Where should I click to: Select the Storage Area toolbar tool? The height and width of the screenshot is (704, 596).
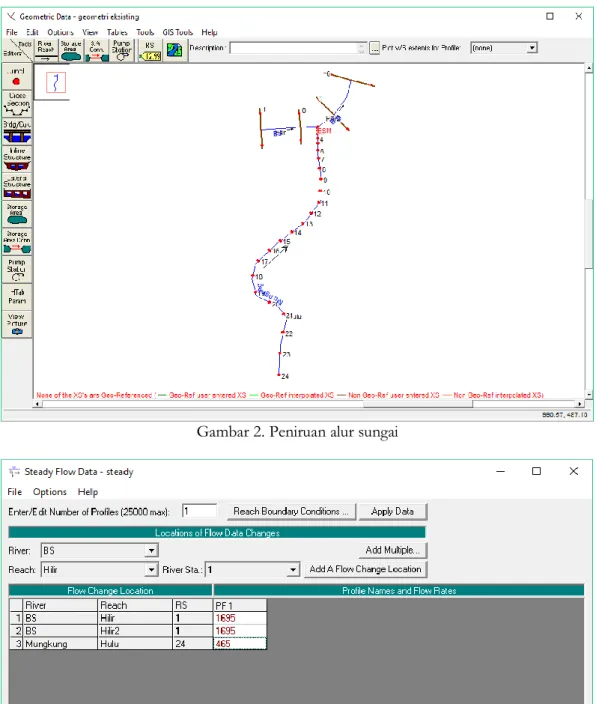point(71,50)
